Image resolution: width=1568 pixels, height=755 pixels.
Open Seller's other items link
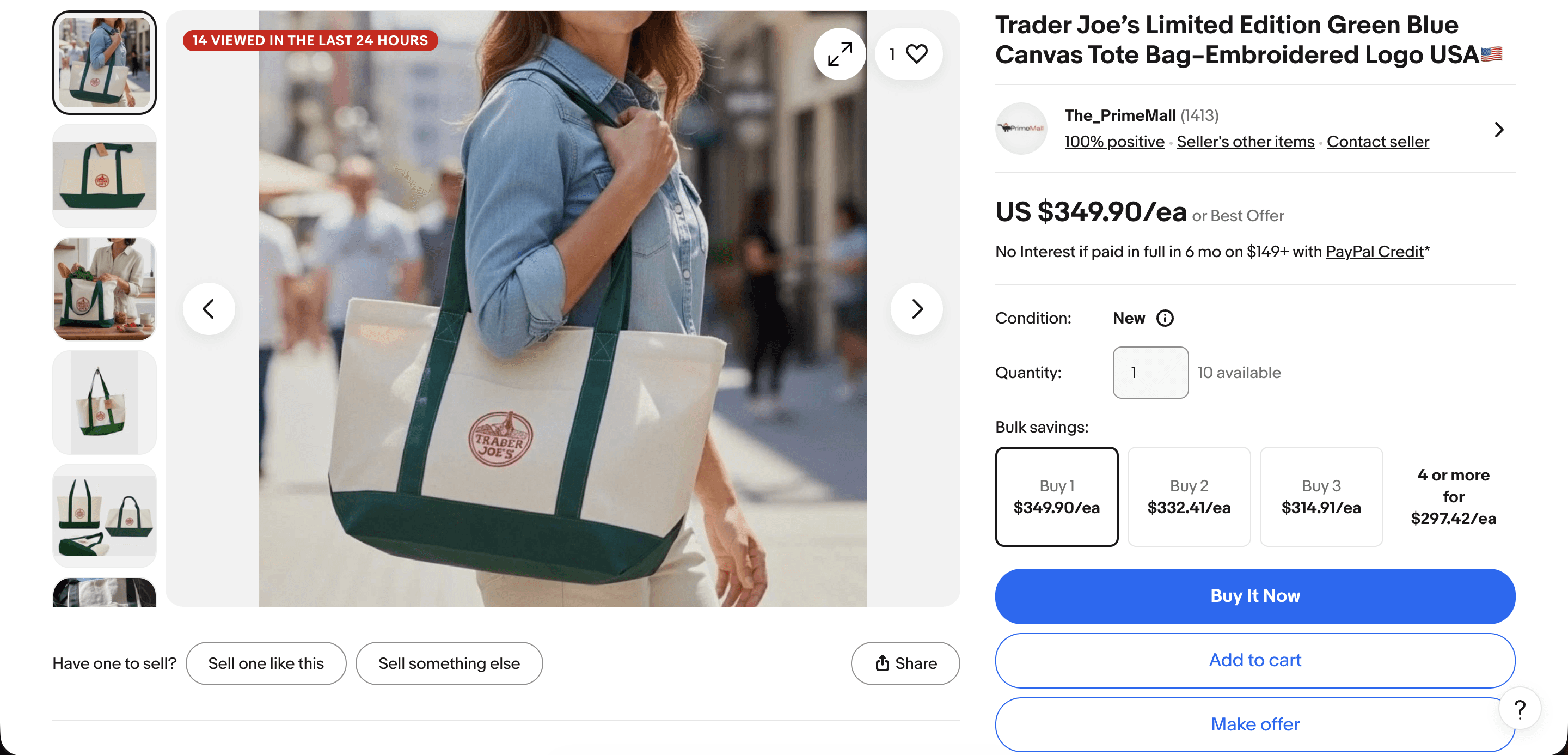(x=1245, y=142)
